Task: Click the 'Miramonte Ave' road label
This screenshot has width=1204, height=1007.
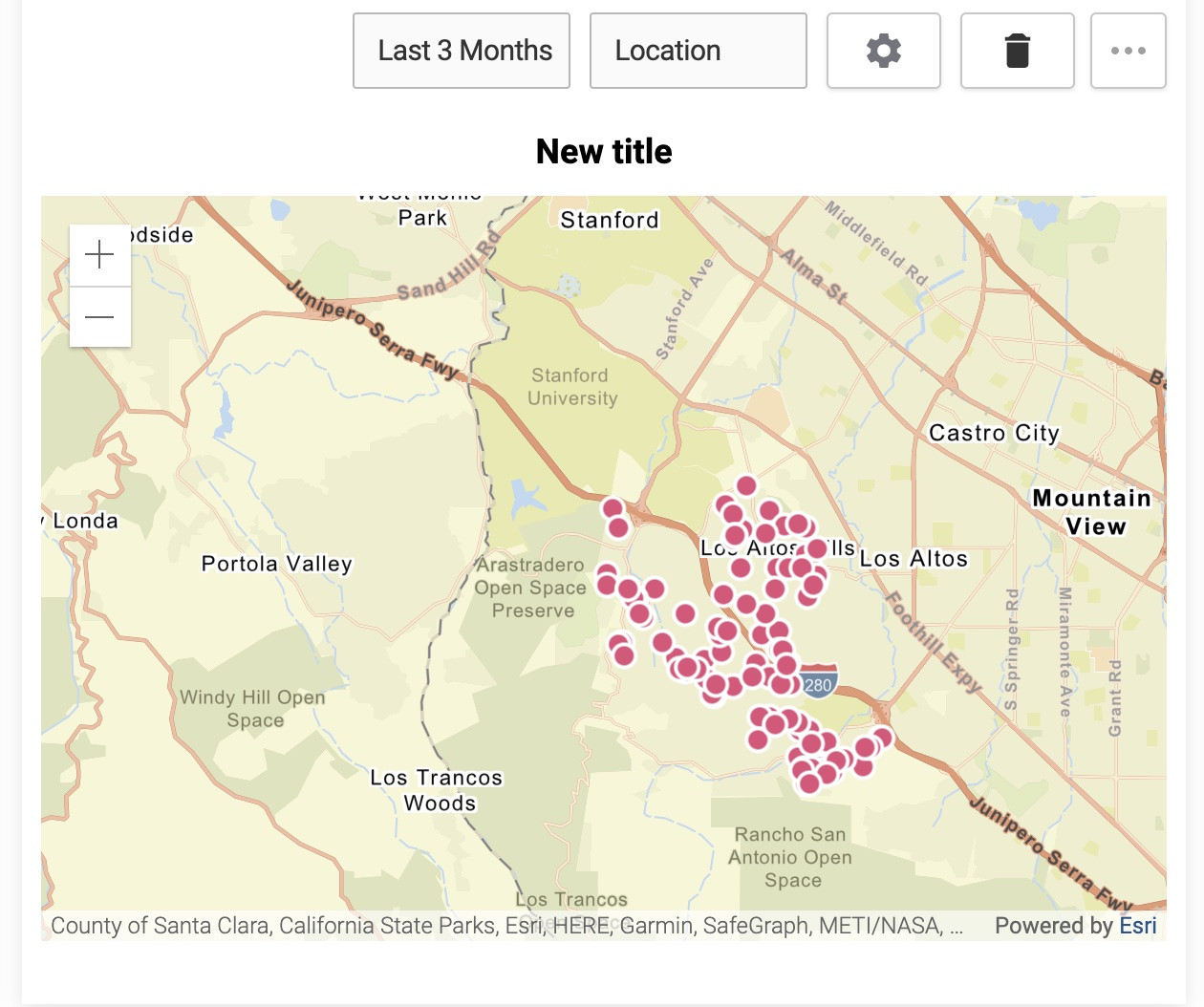Action: click(1064, 652)
